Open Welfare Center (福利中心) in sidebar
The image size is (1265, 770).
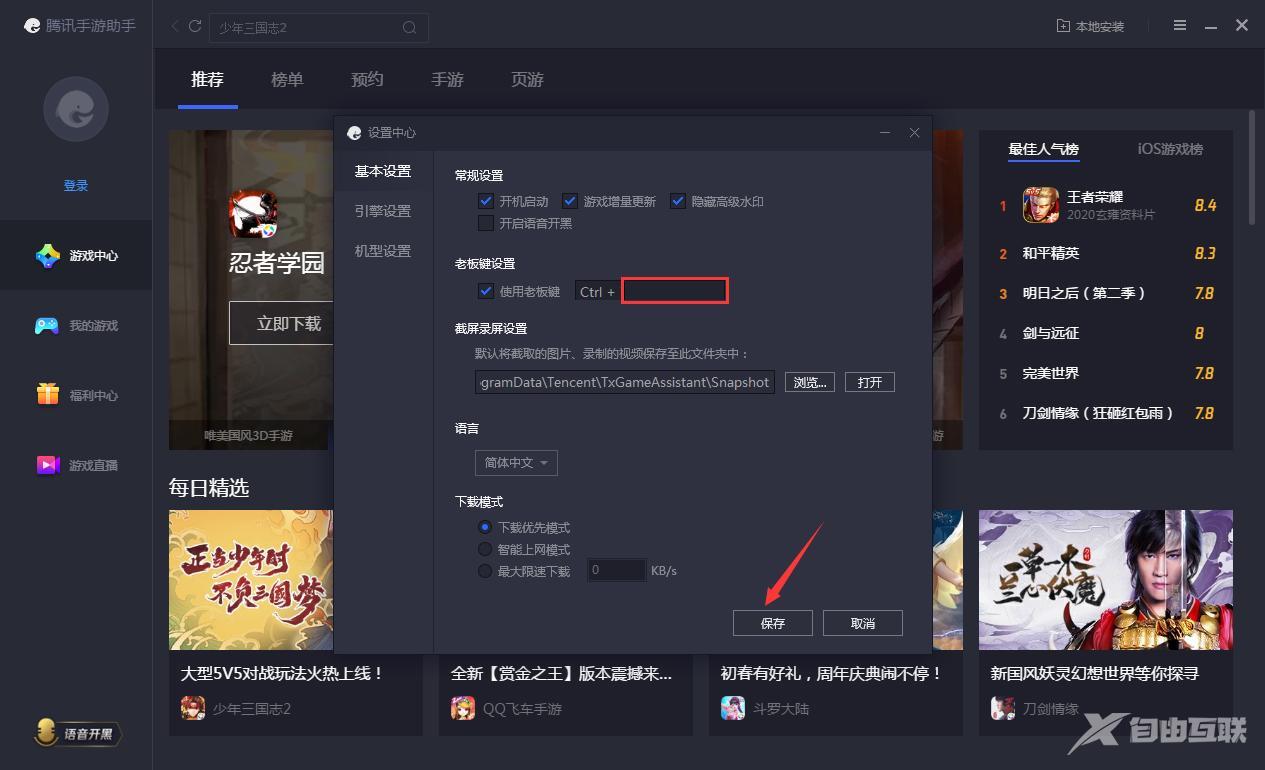tap(76, 396)
